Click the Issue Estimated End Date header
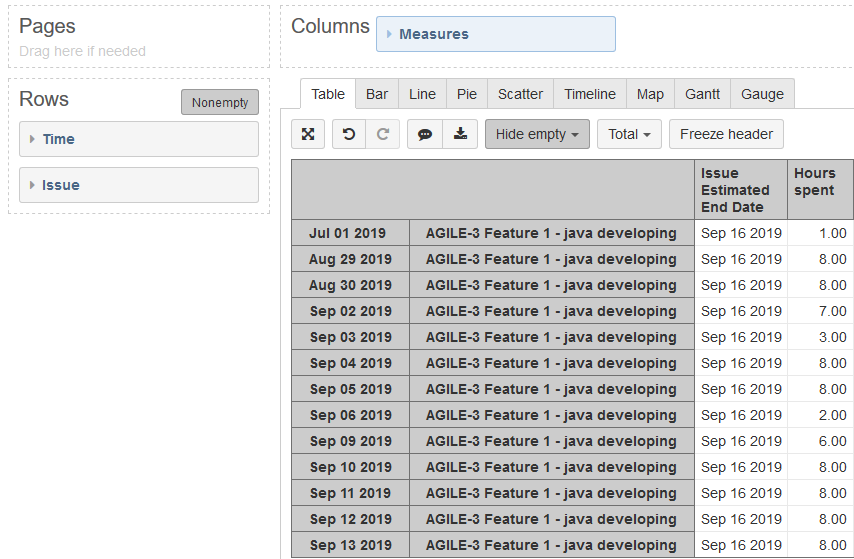854x559 pixels. (x=740, y=189)
